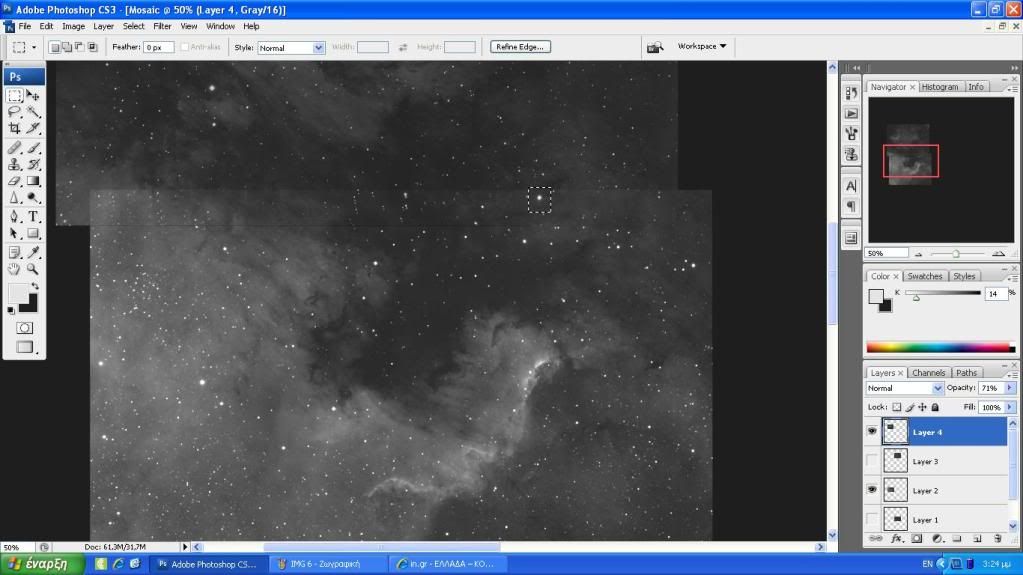
Task: Select the Eyedropper tool
Action: (x=33, y=252)
